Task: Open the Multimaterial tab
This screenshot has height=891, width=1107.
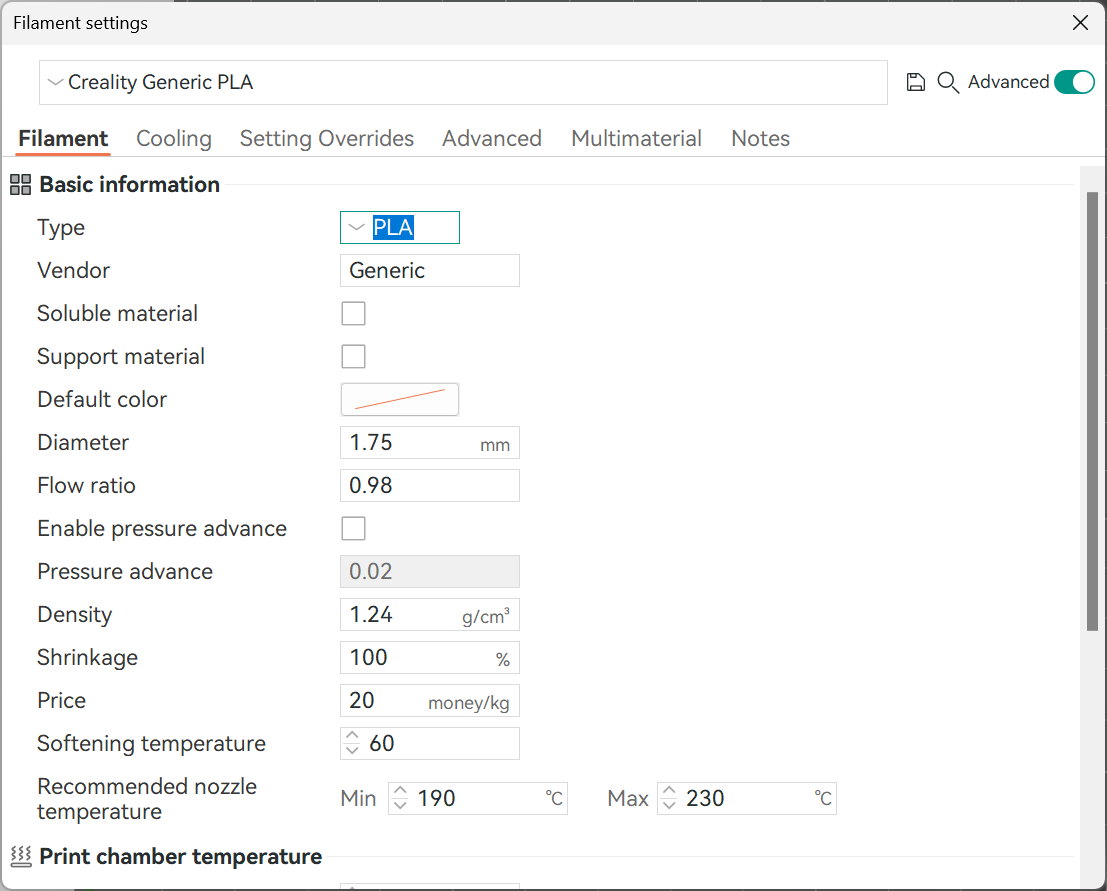Action: click(x=636, y=138)
